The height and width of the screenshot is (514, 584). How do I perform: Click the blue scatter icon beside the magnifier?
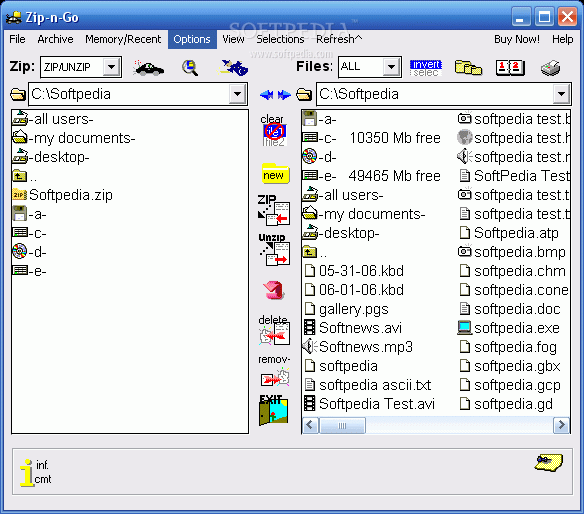pyautogui.click(x=234, y=68)
